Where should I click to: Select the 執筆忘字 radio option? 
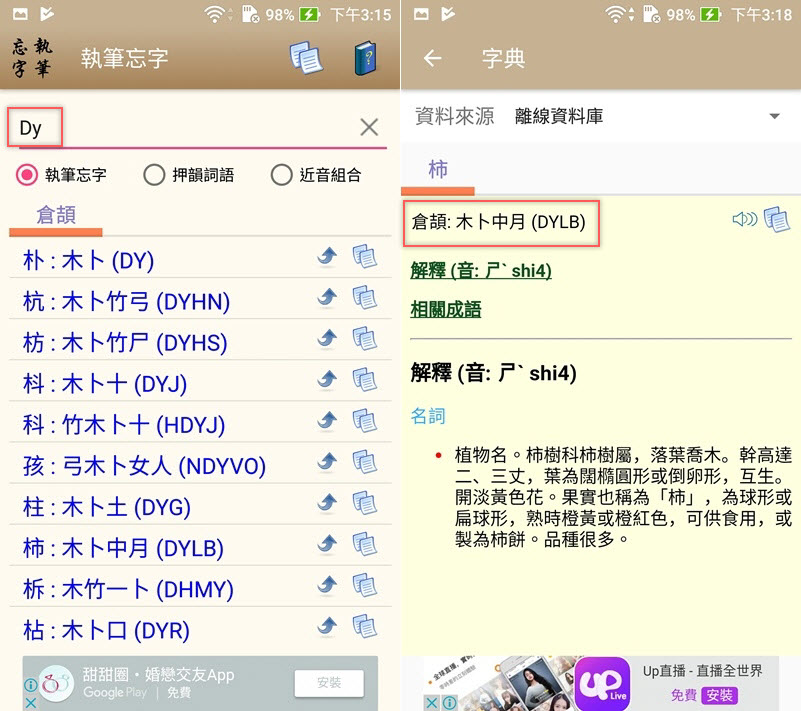point(27,175)
